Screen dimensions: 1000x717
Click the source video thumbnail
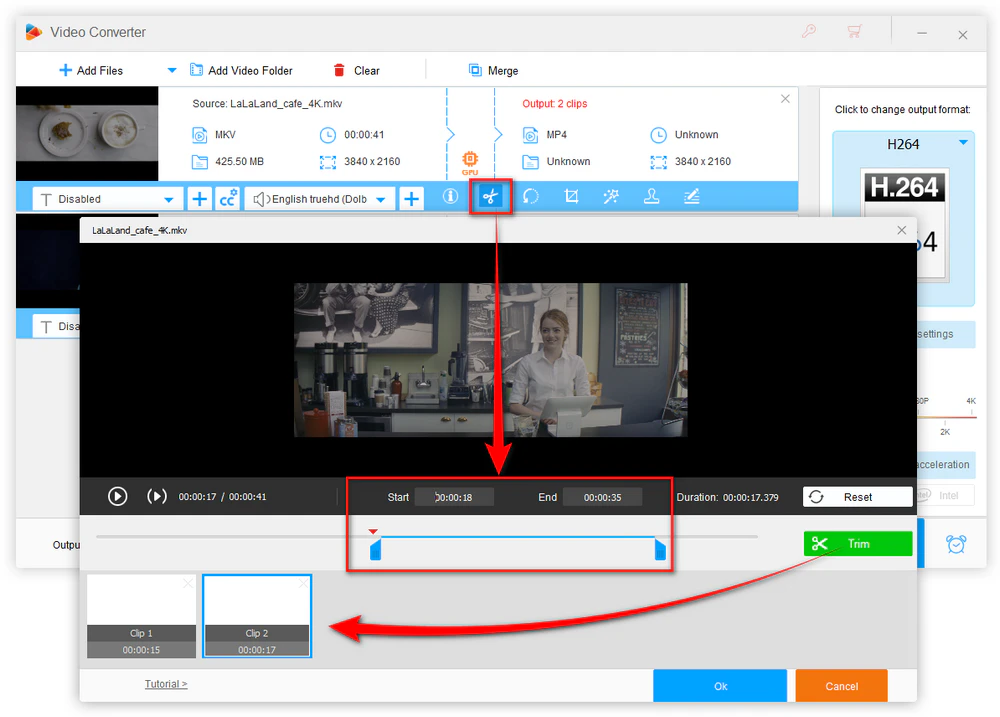click(x=87, y=133)
